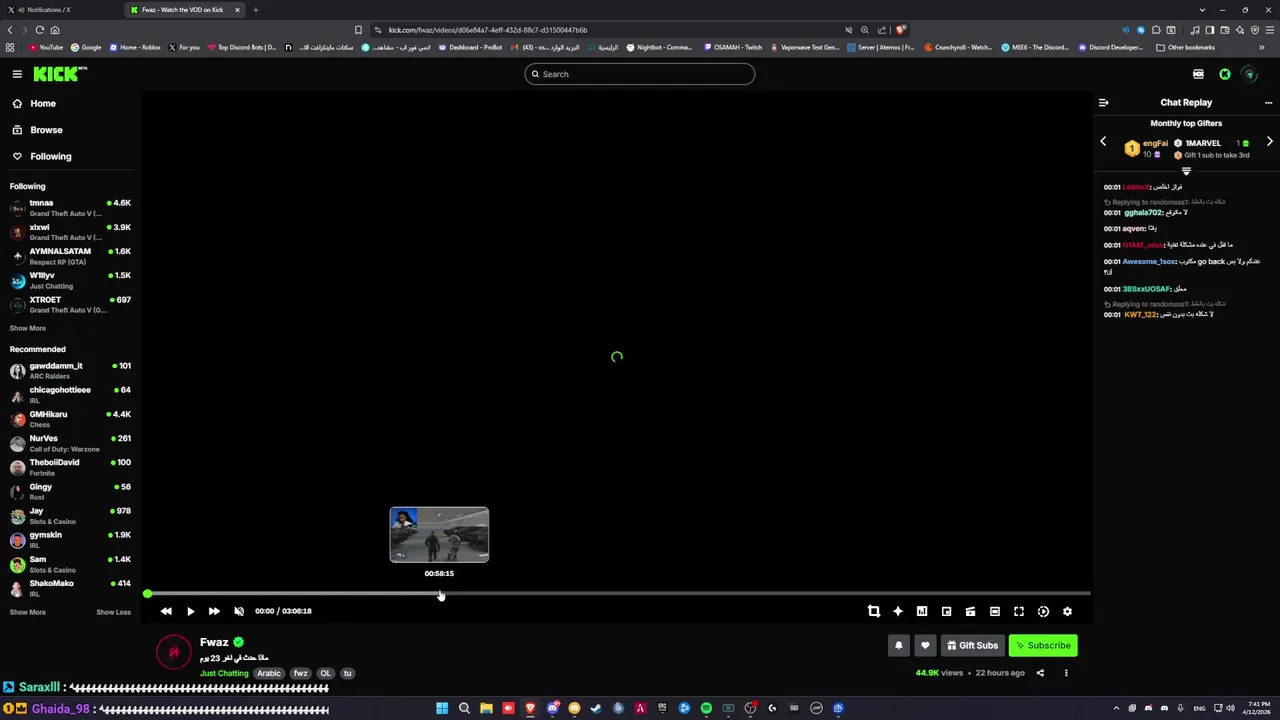
Task: Open Chat Replay options menu
Action: 1269,102
